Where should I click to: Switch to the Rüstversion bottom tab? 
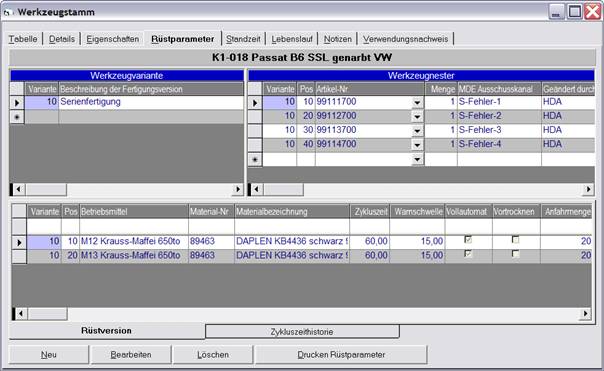[106, 331]
